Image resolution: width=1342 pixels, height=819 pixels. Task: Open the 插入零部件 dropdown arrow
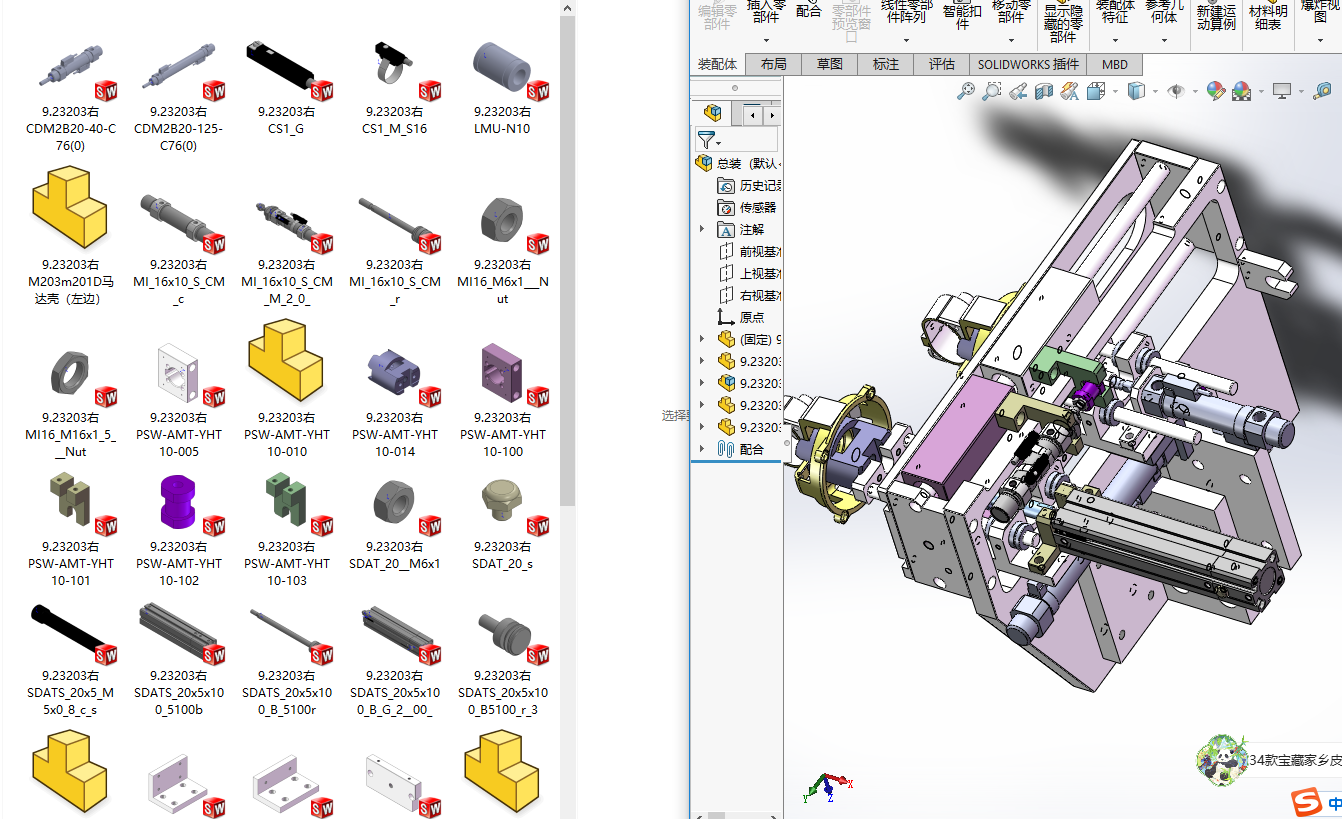coord(766,41)
